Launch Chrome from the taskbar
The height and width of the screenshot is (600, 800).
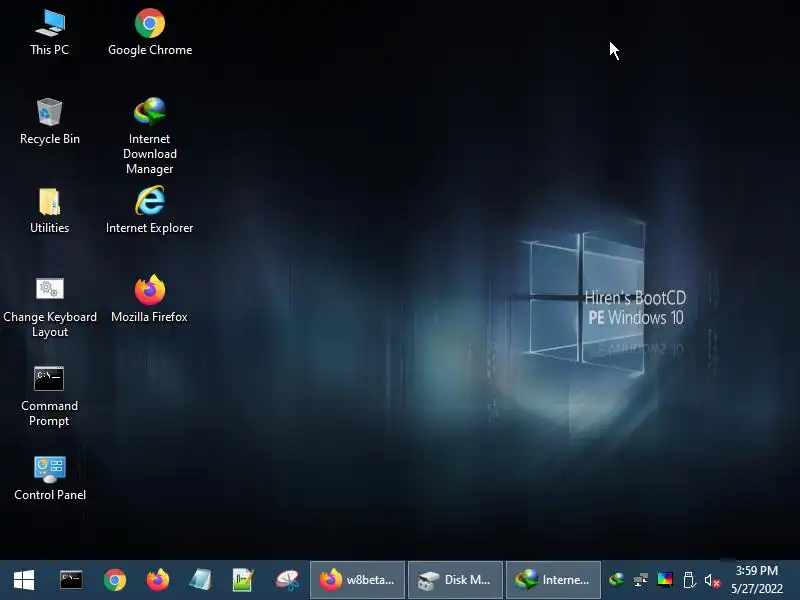115,580
